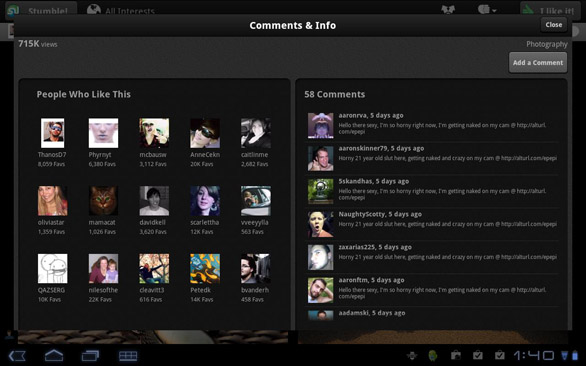
Task: Select caitlinme's profile picture
Action: pos(256,133)
